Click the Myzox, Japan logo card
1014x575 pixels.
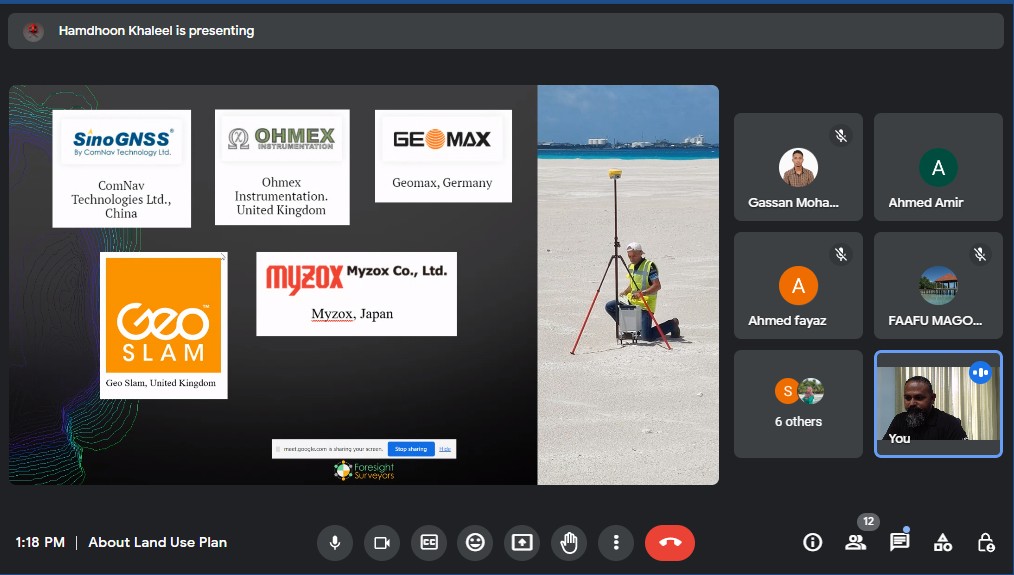[356, 294]
